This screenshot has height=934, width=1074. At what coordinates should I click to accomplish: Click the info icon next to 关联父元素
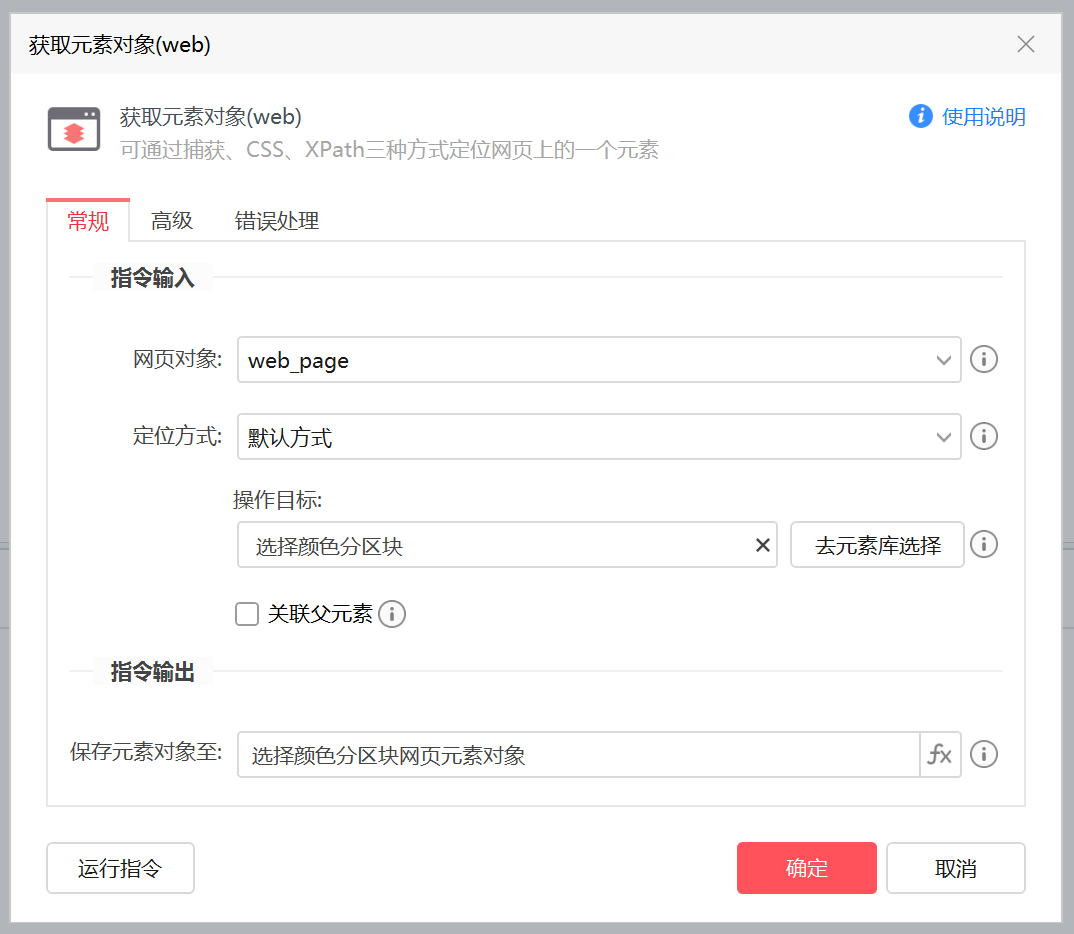click(392, 614)
